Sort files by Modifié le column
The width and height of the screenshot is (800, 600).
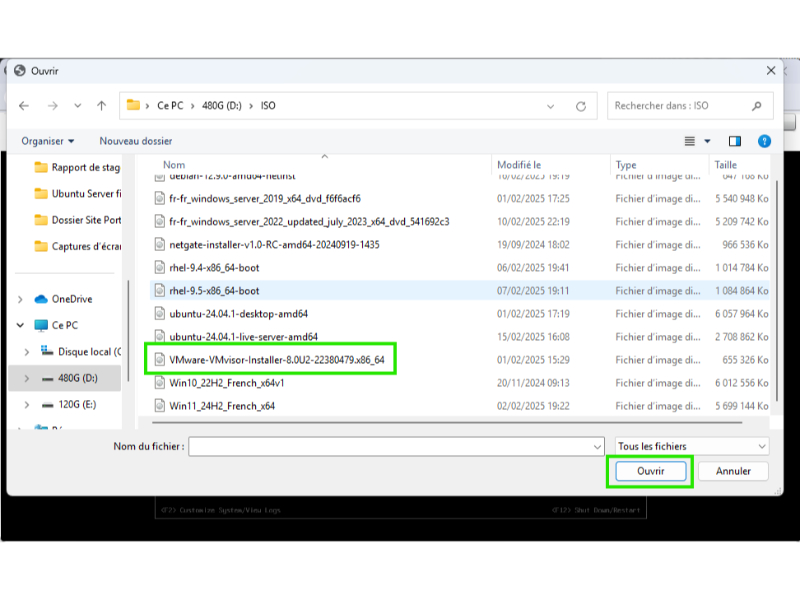coord(520,165)
